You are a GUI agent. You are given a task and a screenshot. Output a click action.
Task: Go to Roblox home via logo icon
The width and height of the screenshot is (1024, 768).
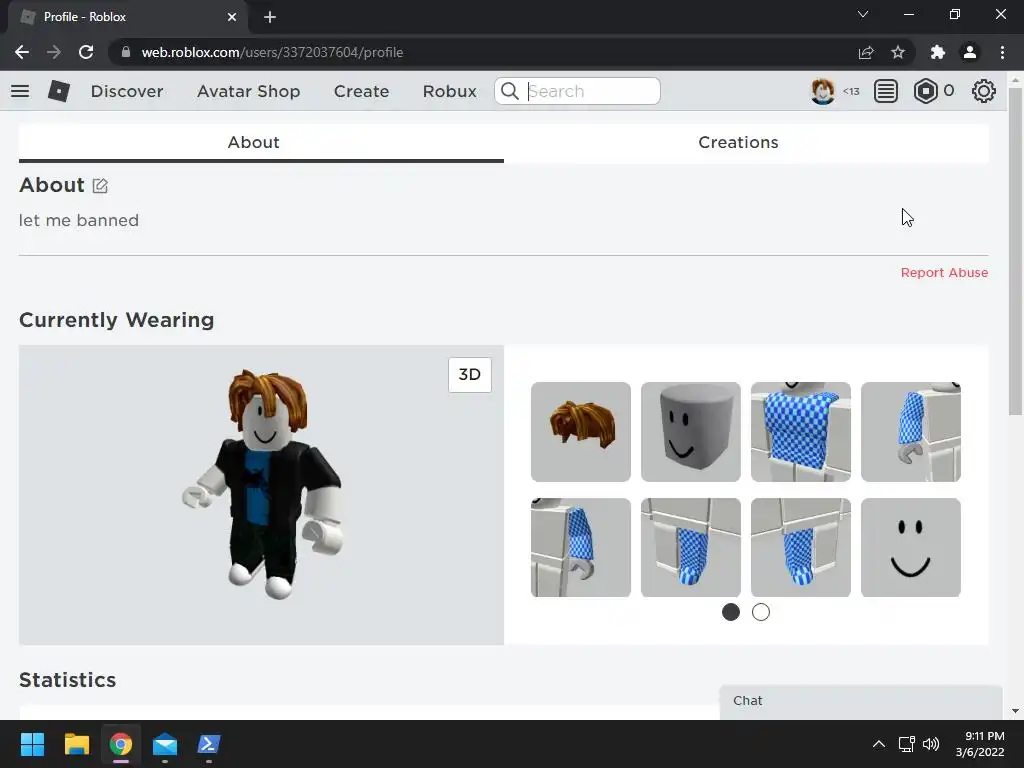[59, 91]
